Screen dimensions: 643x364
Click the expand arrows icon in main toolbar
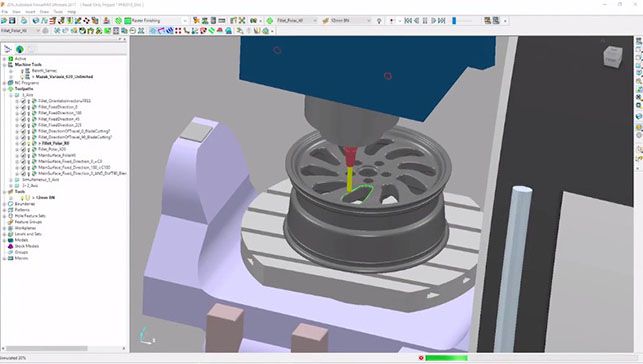tap(242, 20)
